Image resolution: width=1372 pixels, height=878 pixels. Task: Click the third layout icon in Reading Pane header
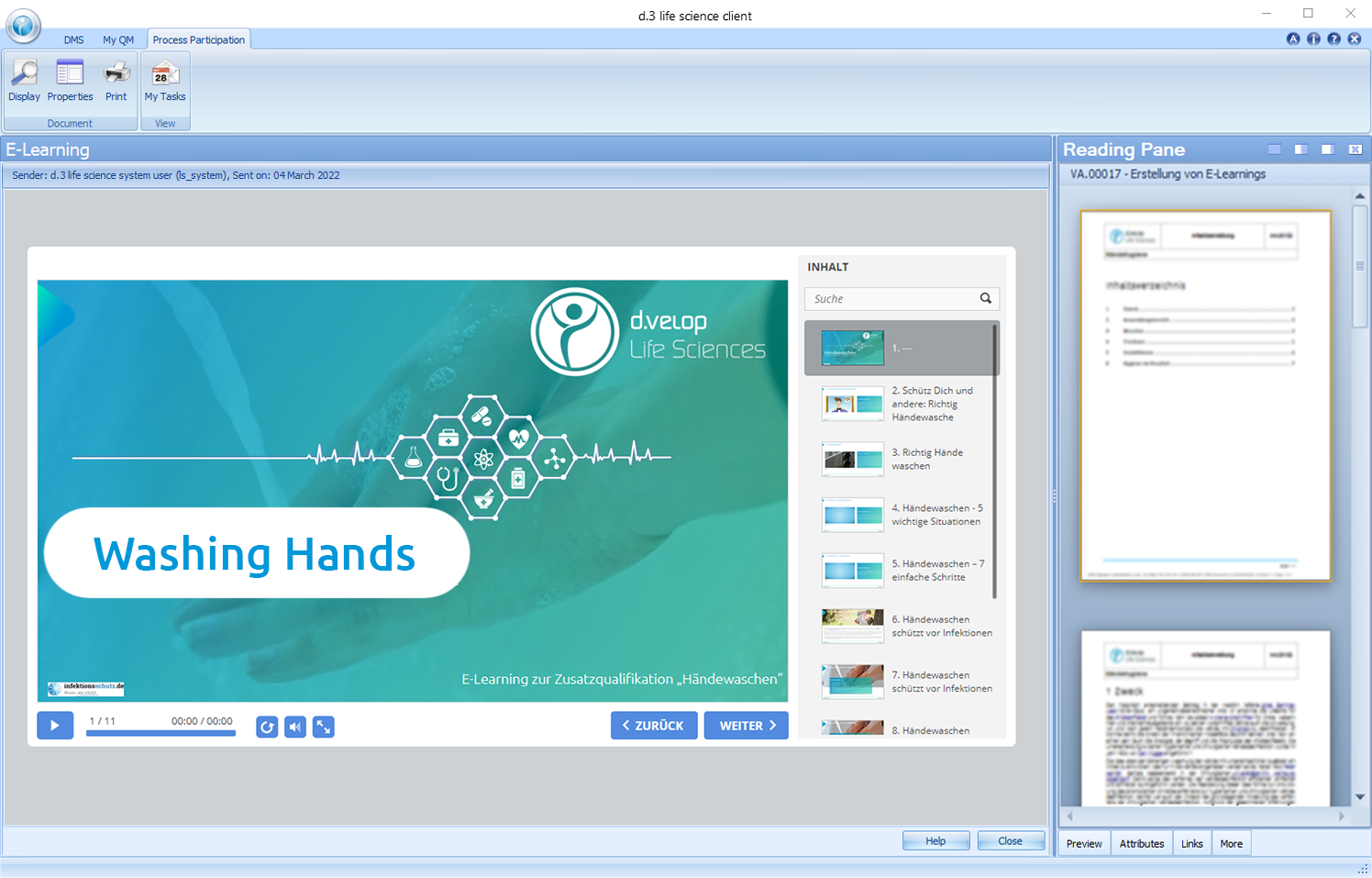(x=1327, y=150)
